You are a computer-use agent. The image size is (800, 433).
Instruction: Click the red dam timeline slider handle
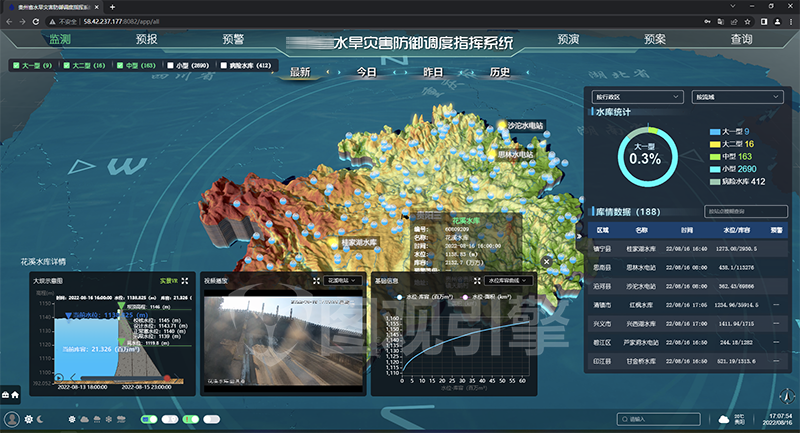[167, 378]
